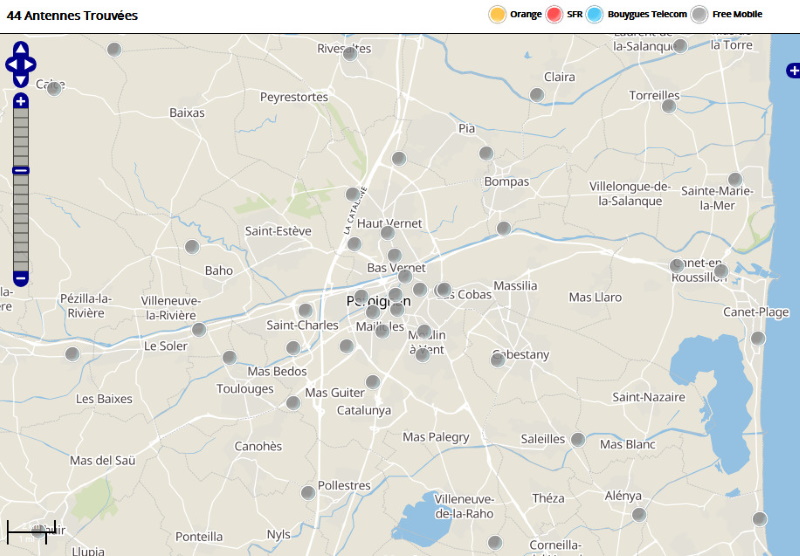This screenshot has height=556, width=800.
Task: Toggle the SFR operator legend circle
Action: point(554,14)
